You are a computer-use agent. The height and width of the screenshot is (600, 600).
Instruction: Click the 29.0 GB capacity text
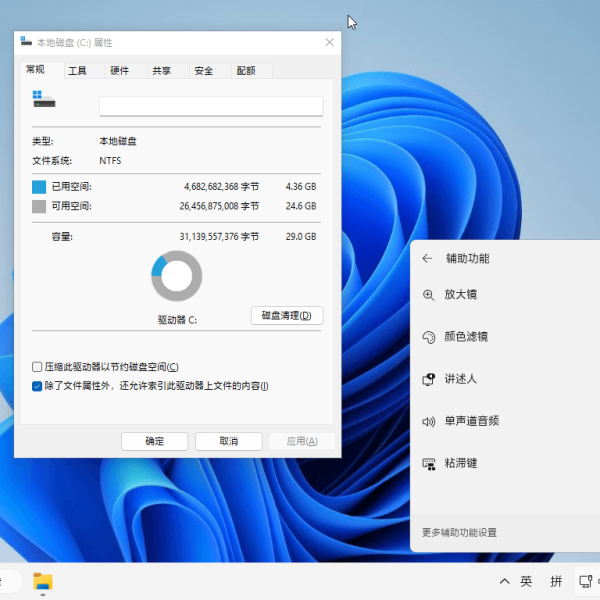(301, 237)
